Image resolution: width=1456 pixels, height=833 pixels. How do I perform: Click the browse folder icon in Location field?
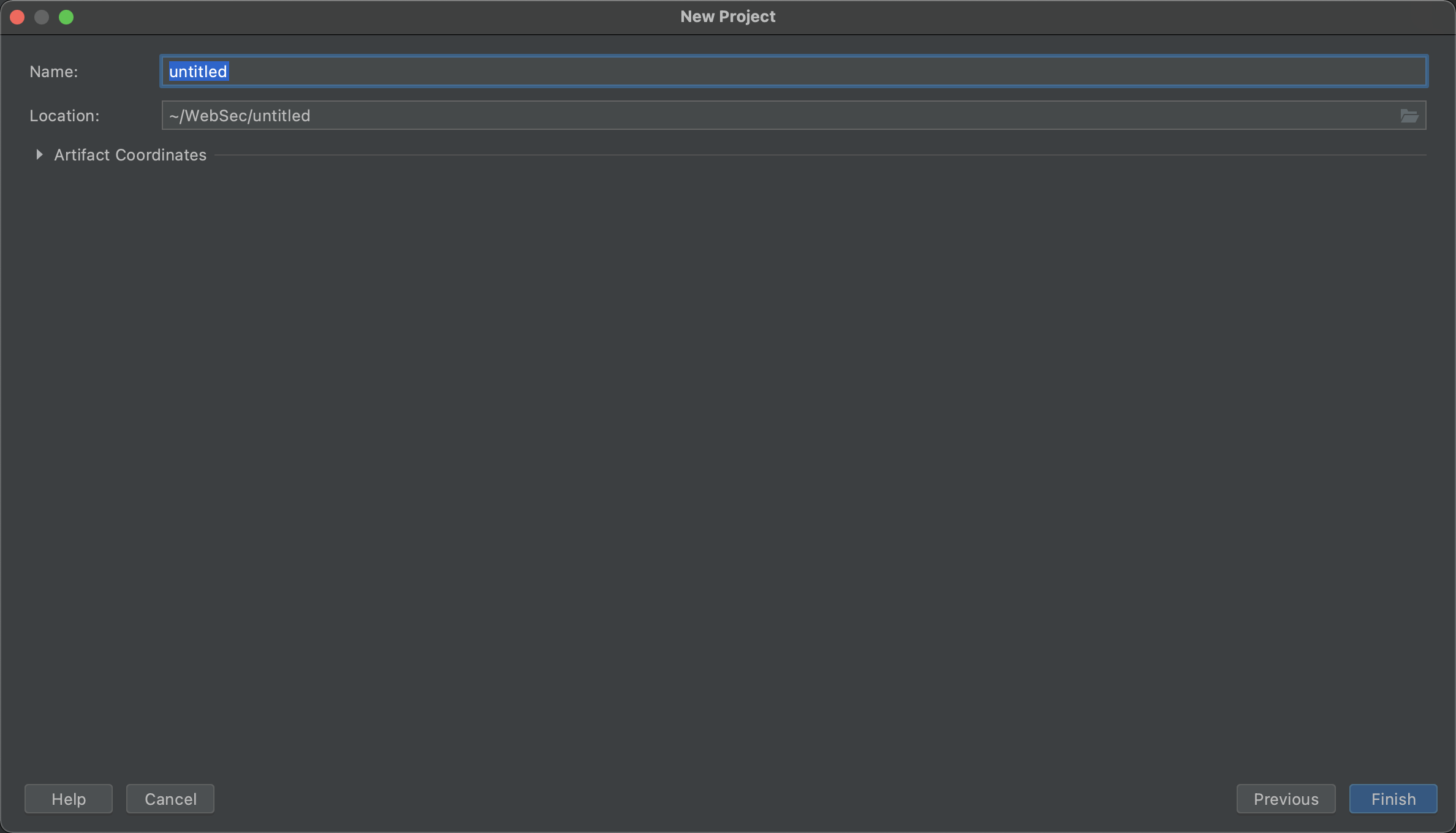point(1409,116)
